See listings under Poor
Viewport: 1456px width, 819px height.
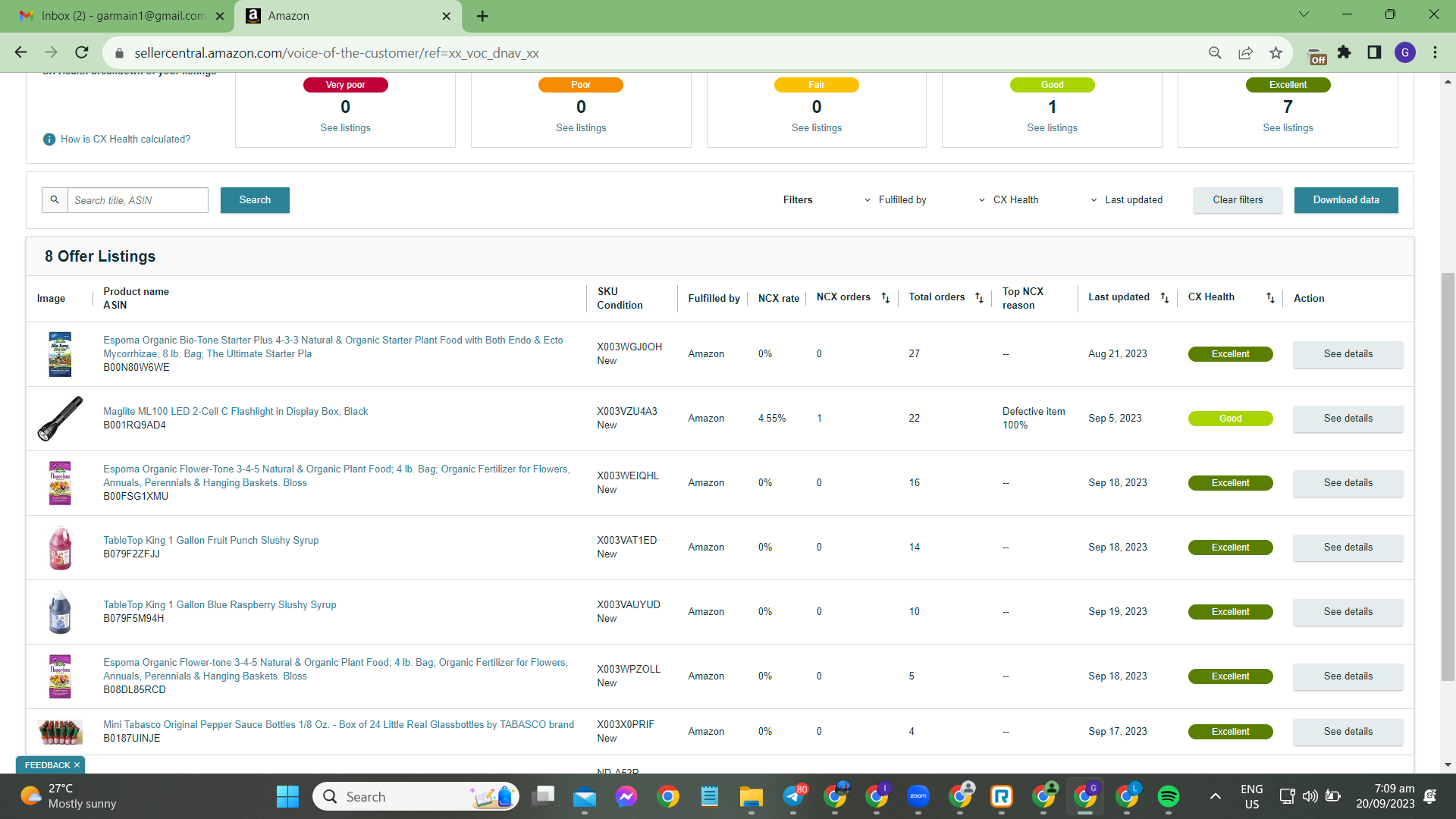581,128
